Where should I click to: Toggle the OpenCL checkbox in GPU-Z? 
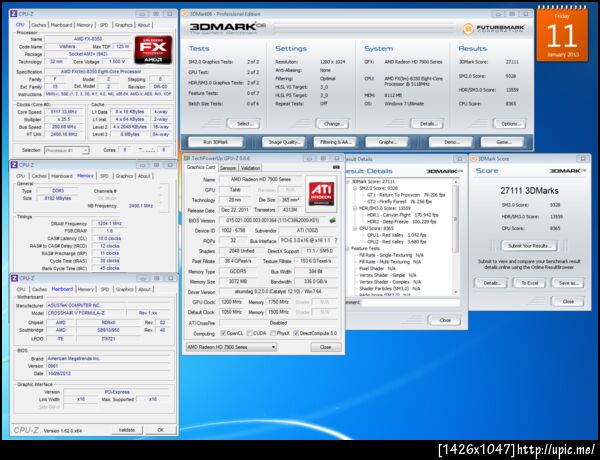pyautogui.click(x=223, y=333)
